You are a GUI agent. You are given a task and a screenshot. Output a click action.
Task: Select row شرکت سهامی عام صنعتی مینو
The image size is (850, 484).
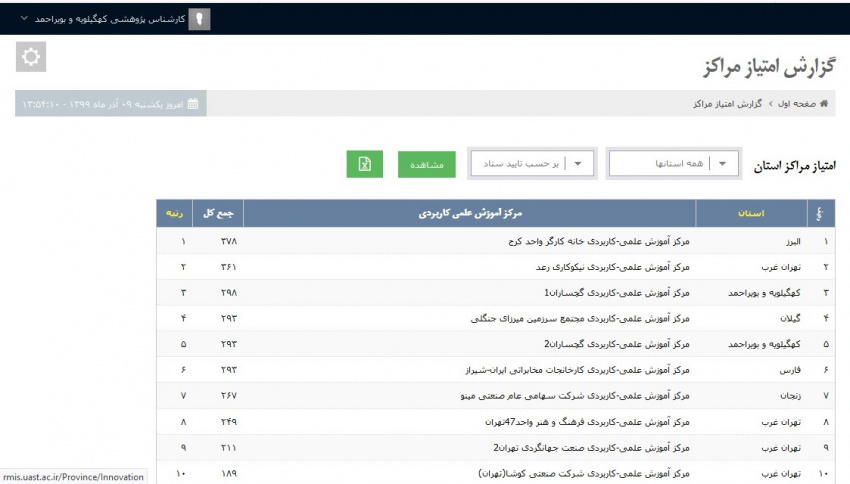point(495,396)
